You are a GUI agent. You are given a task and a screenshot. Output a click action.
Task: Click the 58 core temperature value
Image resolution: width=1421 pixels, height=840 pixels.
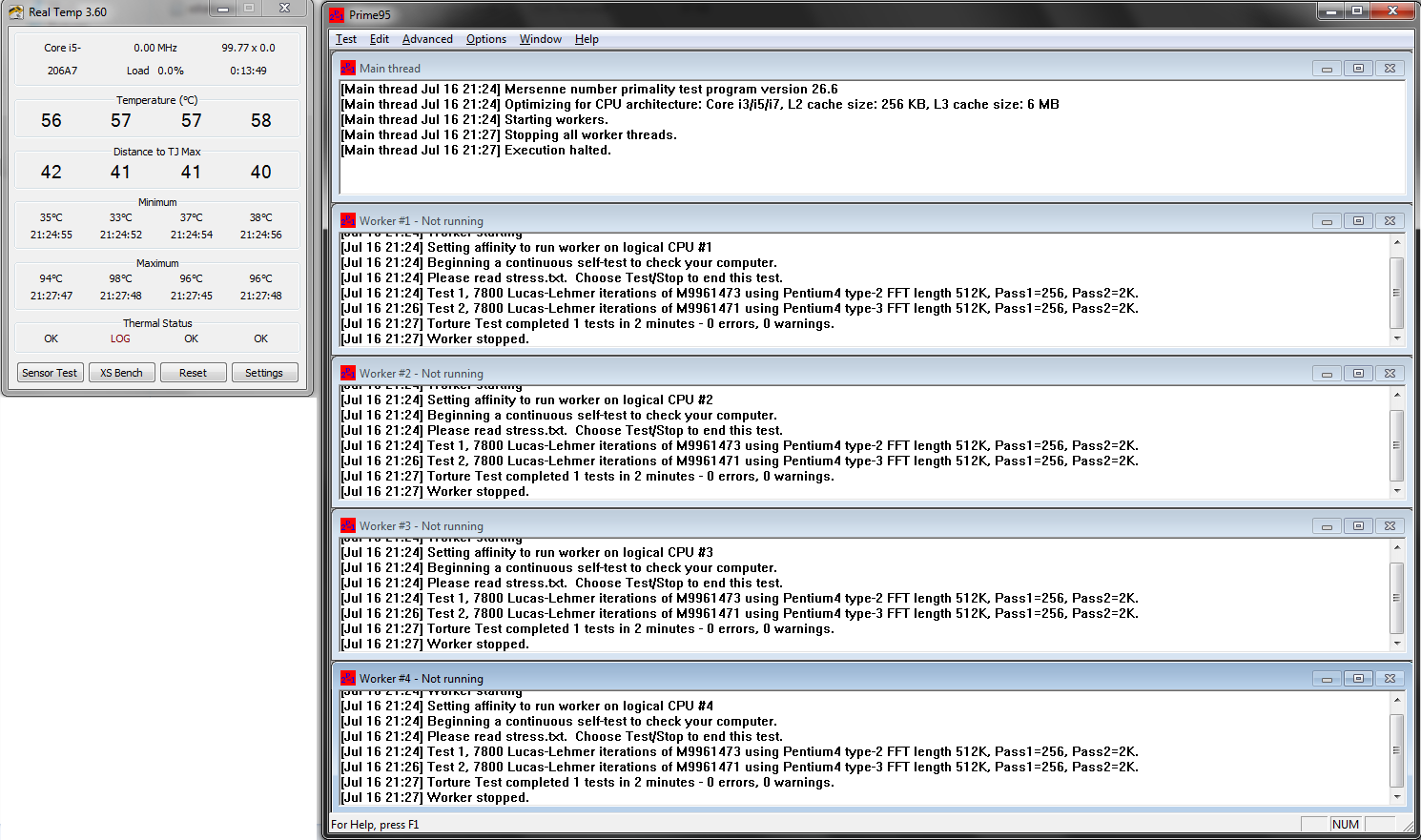tap(261, 120)
